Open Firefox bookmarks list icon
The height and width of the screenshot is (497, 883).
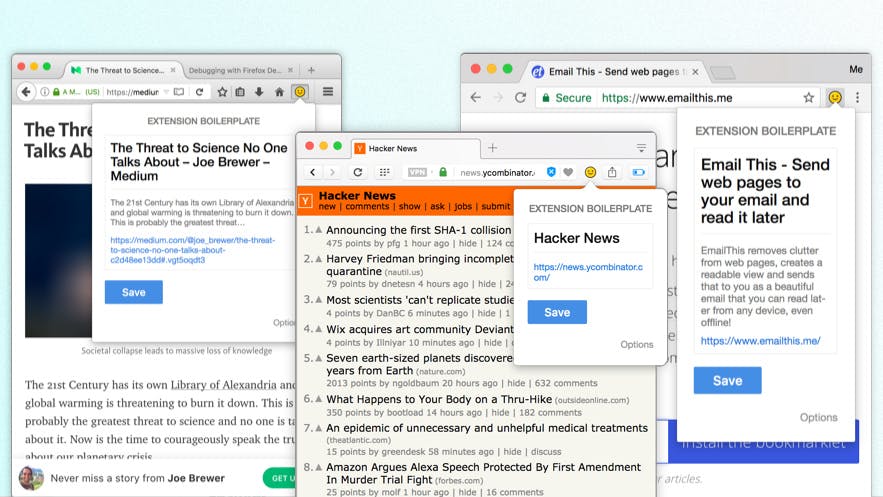tap(240, 92)
